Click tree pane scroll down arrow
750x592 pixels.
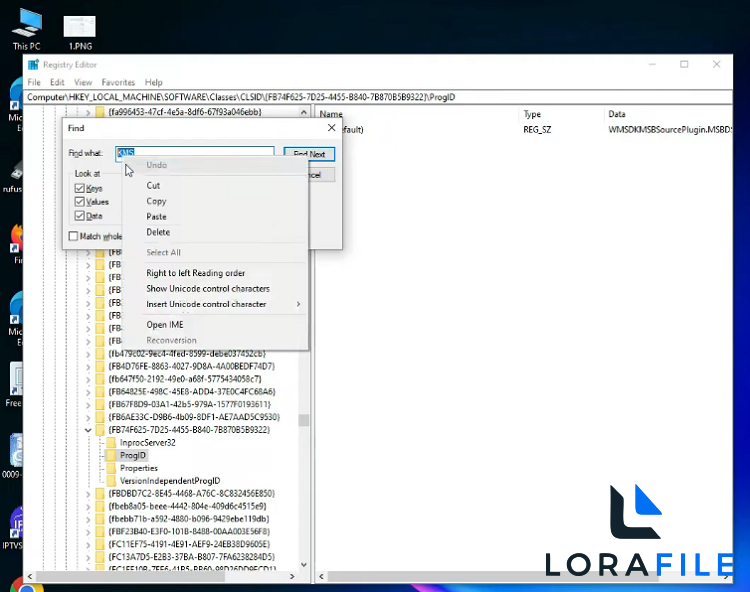(x=303, y=565)
